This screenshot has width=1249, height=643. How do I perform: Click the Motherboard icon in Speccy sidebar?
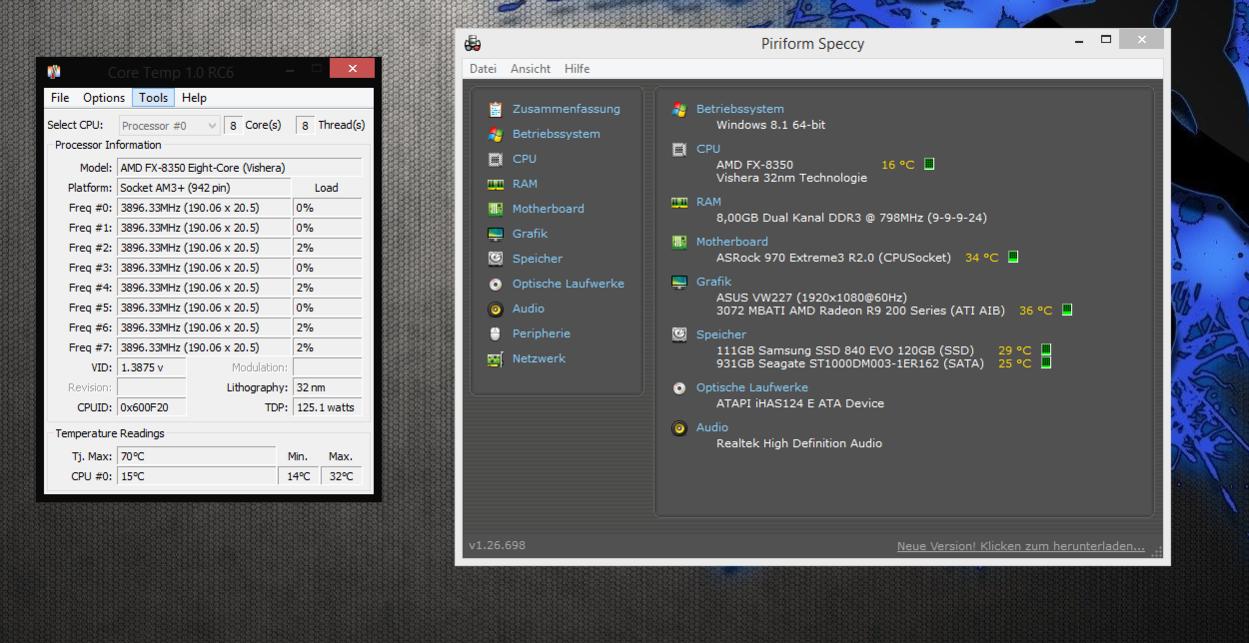tap(495, 209)
